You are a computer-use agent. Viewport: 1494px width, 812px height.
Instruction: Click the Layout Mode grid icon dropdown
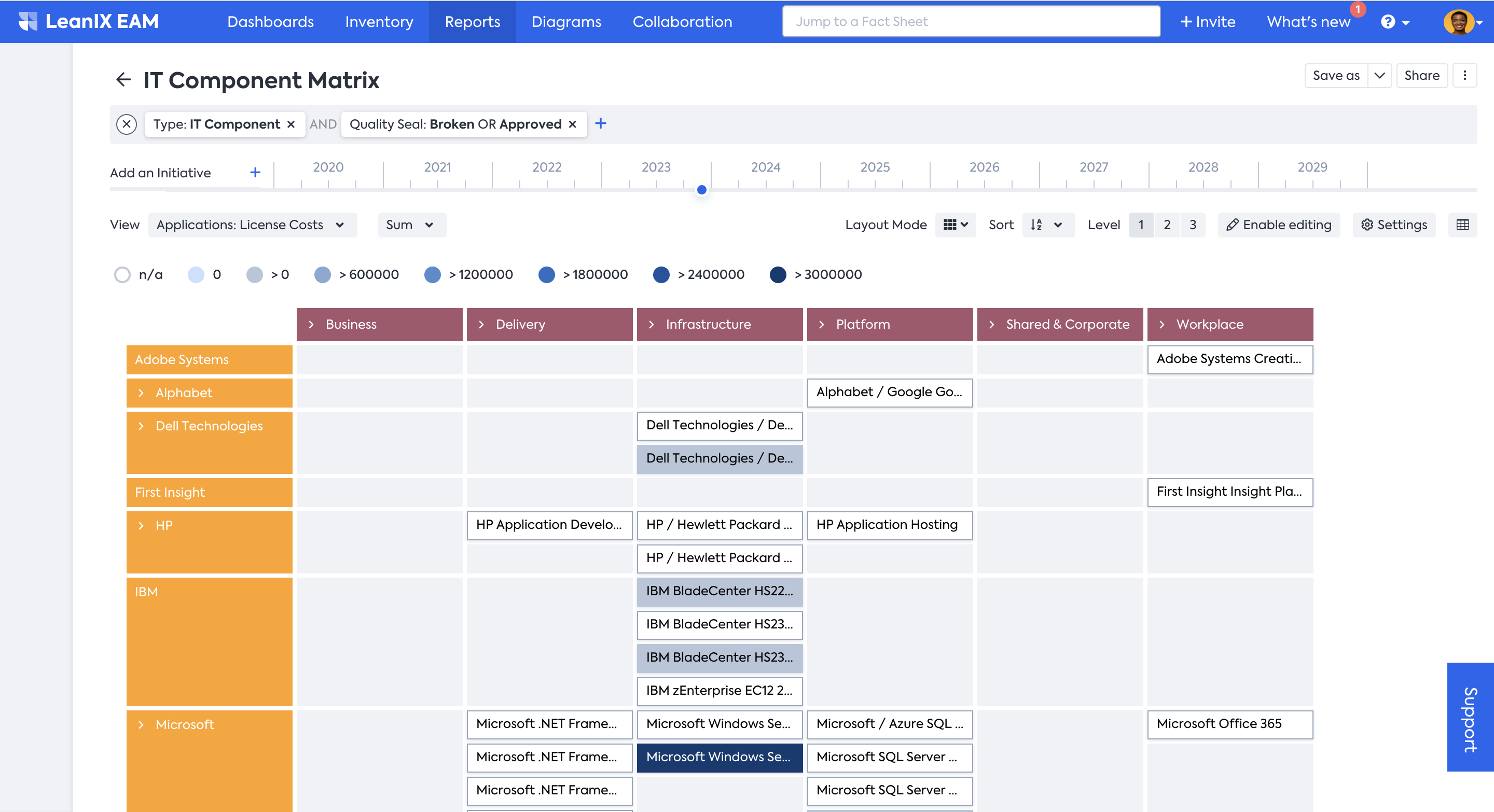tap(955, 225)
